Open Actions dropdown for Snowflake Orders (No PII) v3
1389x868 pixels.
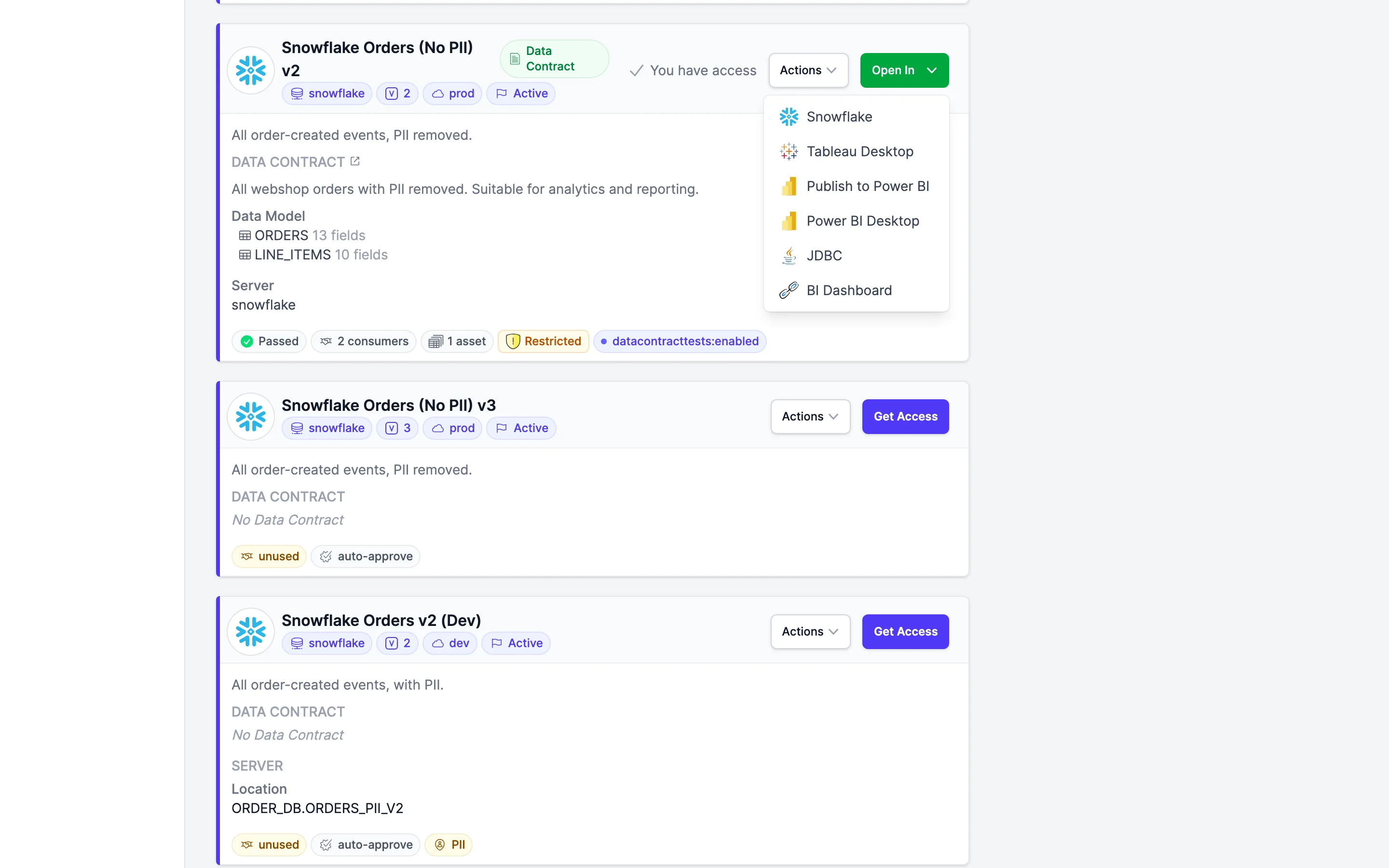pos(810,416)
